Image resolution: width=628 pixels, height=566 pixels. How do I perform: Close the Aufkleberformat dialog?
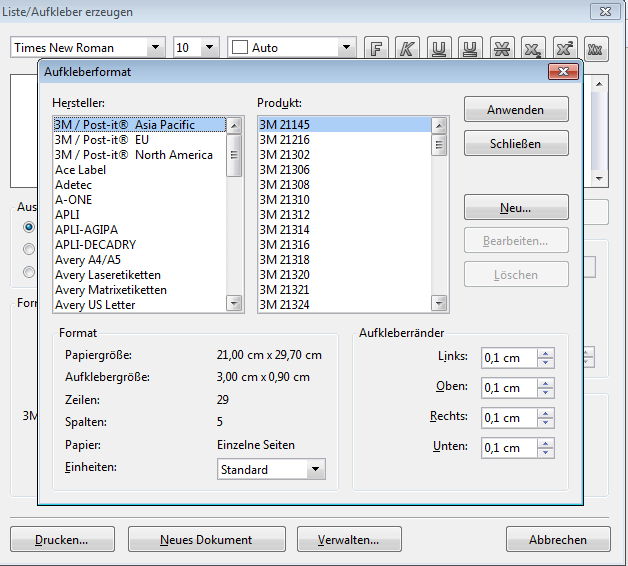563,72
